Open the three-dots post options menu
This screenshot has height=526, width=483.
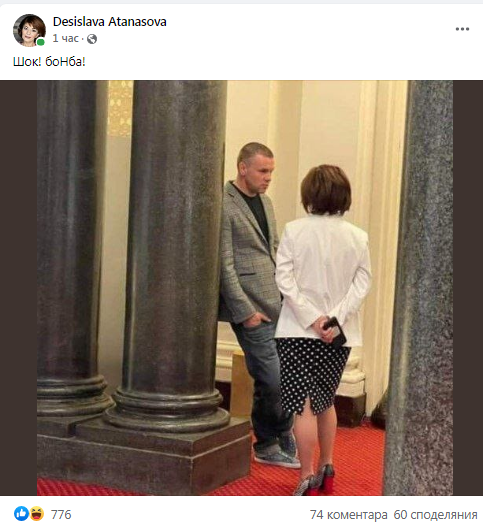462,29
